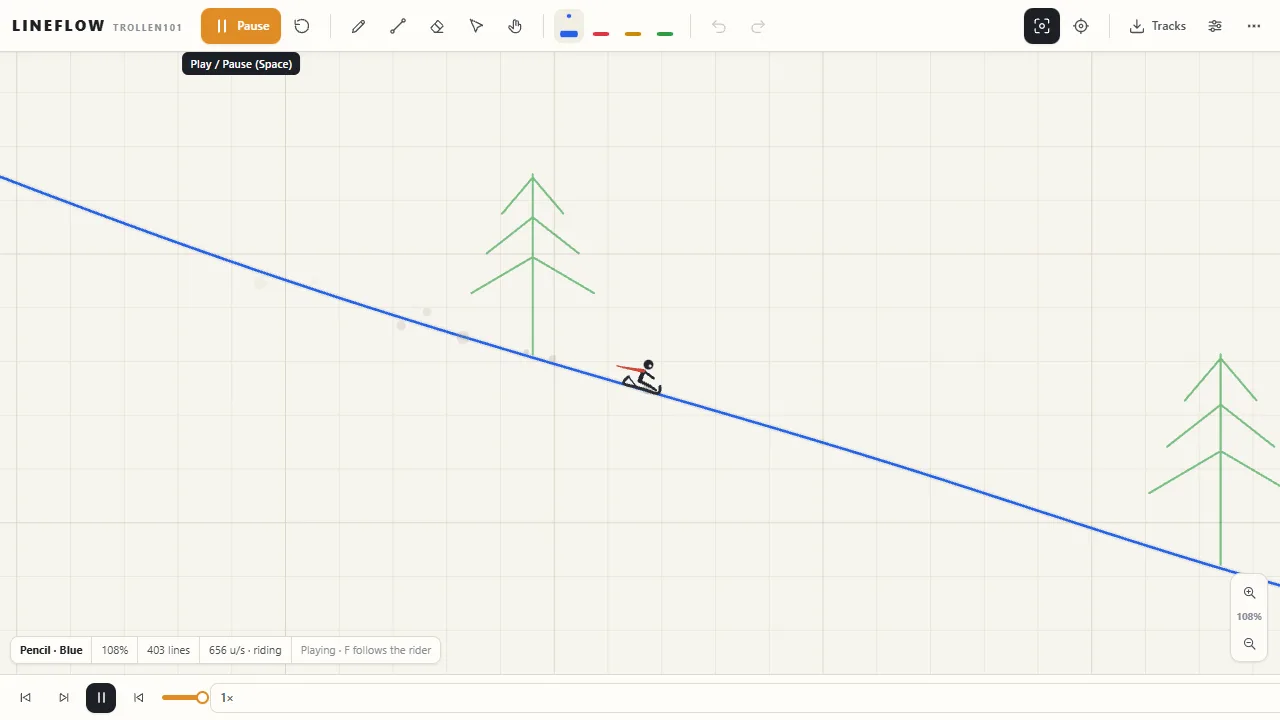Click the Redo arrow icon
Screen dimensions: 1280x720
click(x=758, y=26)
